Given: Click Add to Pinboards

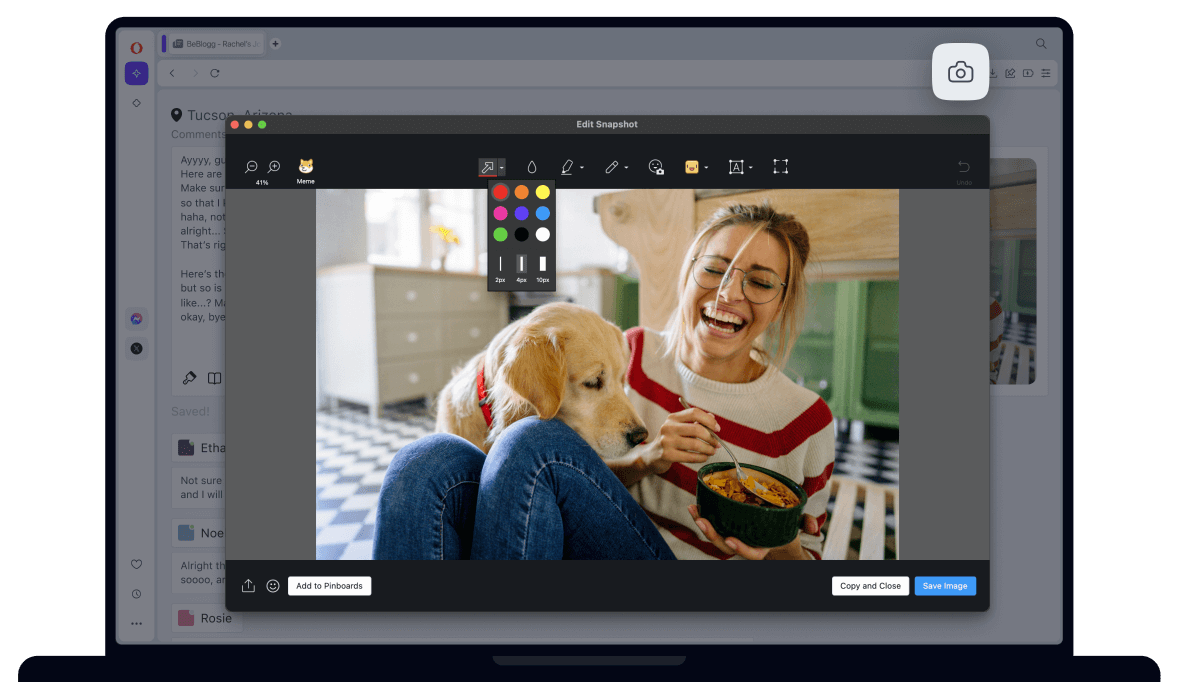Looking at the screenshot, I should [x=330, y=586].
